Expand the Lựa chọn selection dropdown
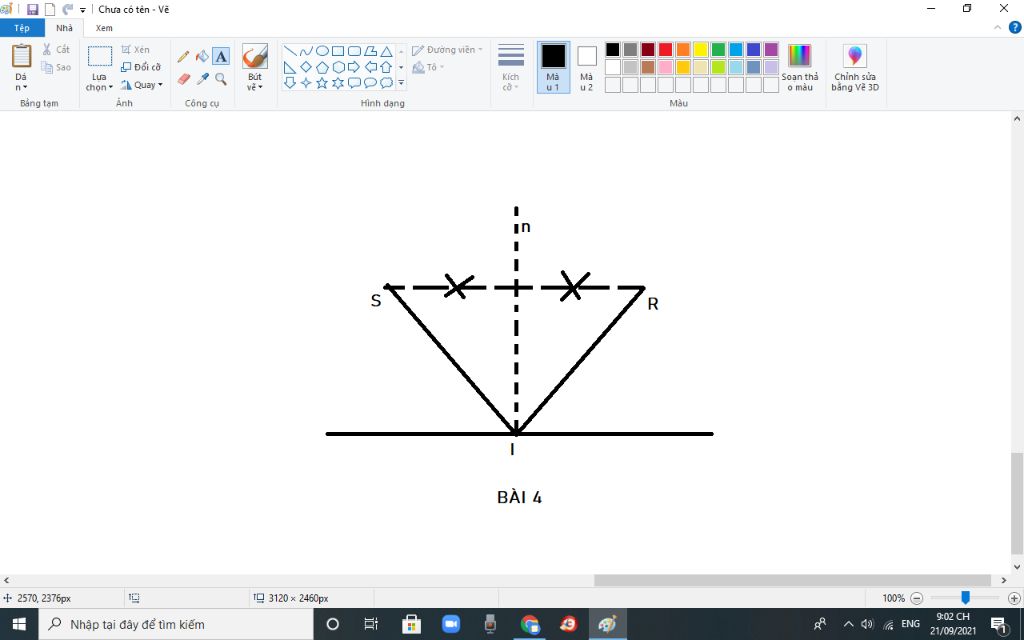Screen dimensions: 1024x640 (x=99, y=82)
